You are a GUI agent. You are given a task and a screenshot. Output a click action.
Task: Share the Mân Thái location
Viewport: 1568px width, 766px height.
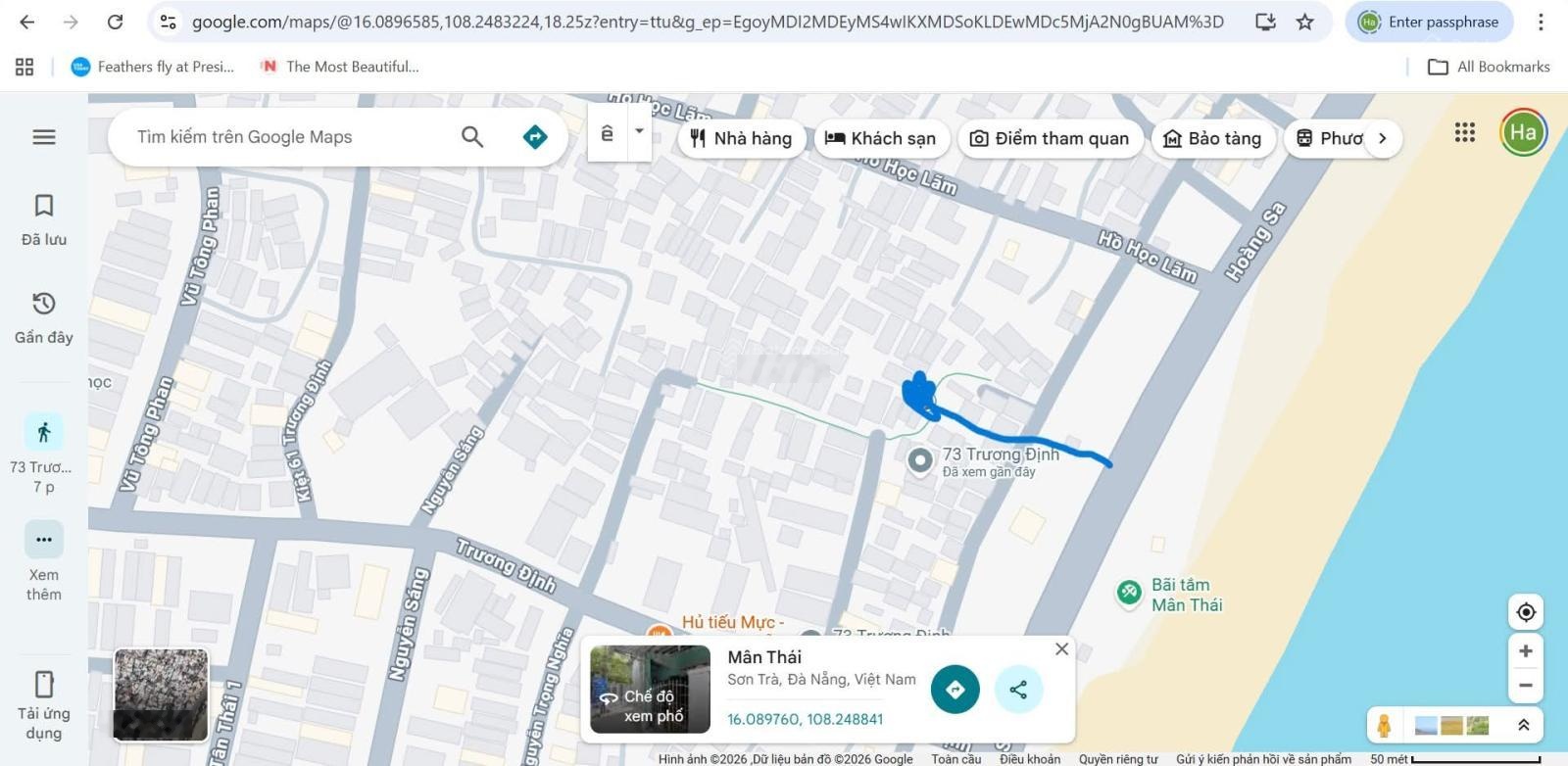click(1018, 690)
